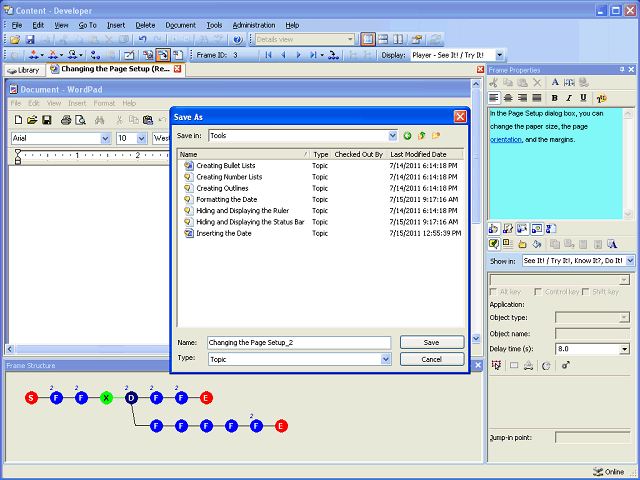
Task: Toggle left text alignment in bubble
Action: pyautogui.click(x=494, y=98)
